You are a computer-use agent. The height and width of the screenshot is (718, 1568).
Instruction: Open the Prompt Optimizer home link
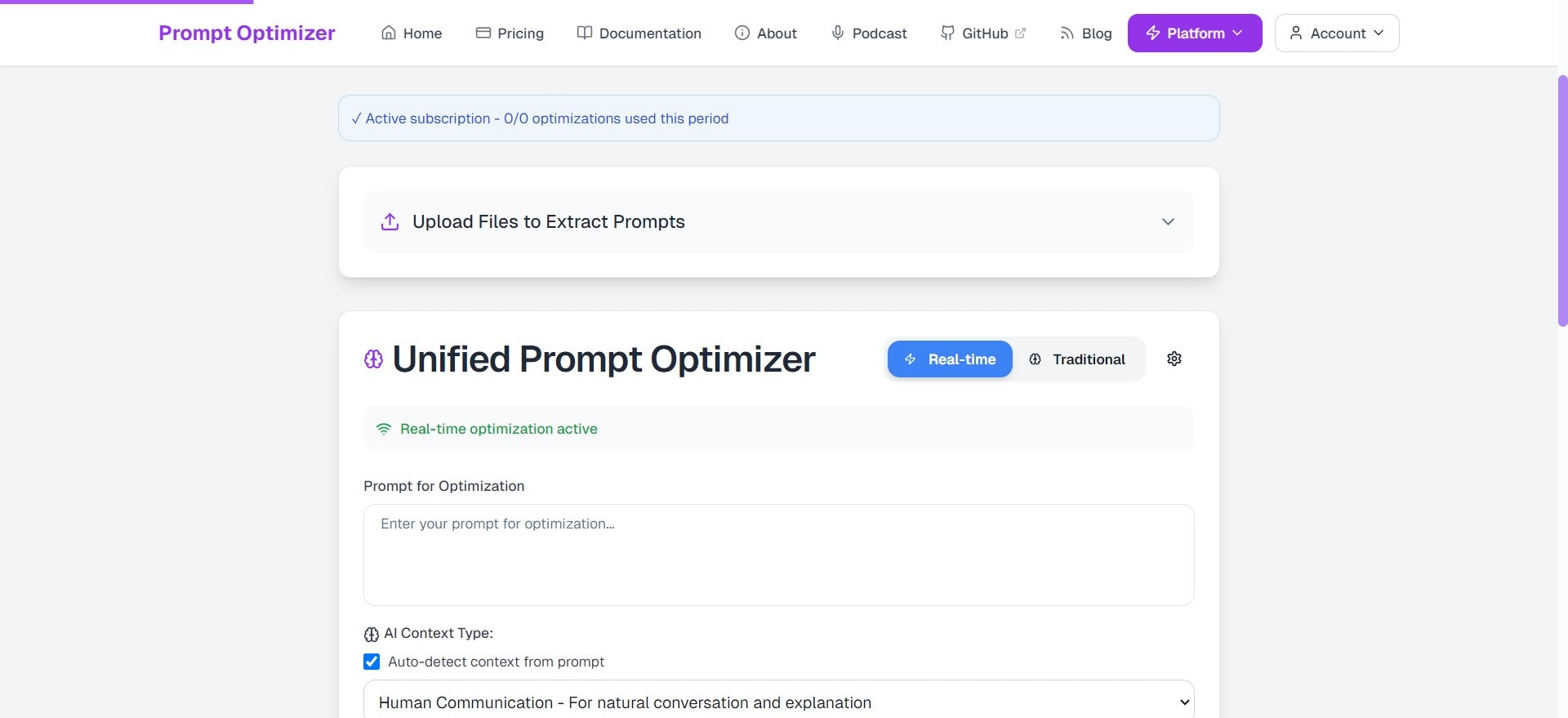tap(246, 33)
